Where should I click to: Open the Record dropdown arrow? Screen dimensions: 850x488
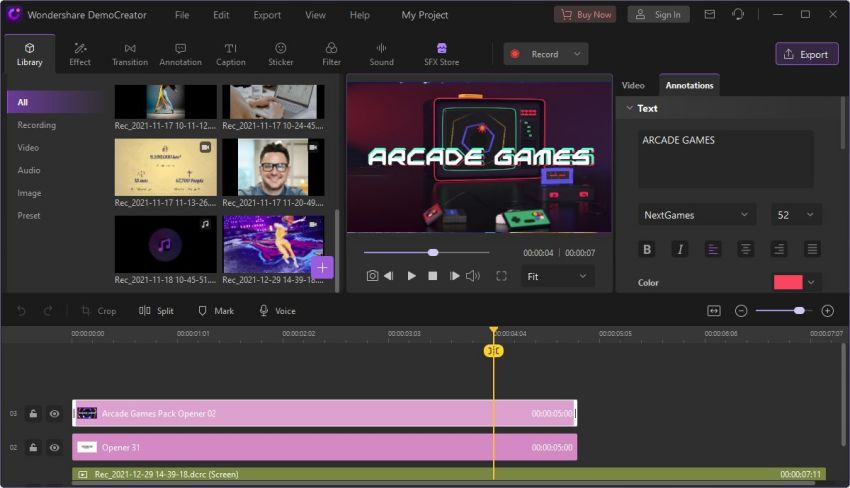[x=577, y=54]
